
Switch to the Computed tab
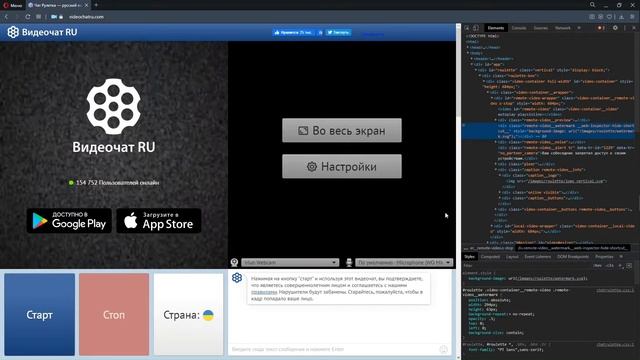point(490,257)
